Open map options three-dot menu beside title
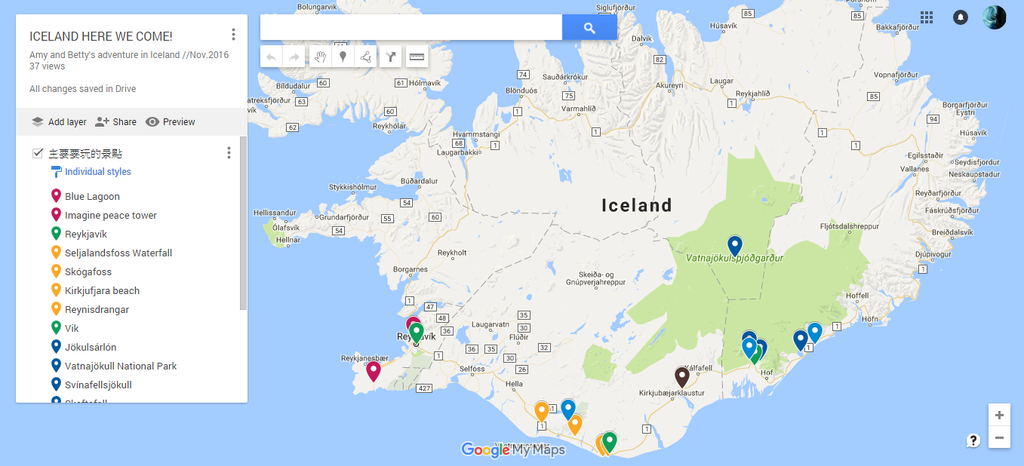 coord(233,35)
